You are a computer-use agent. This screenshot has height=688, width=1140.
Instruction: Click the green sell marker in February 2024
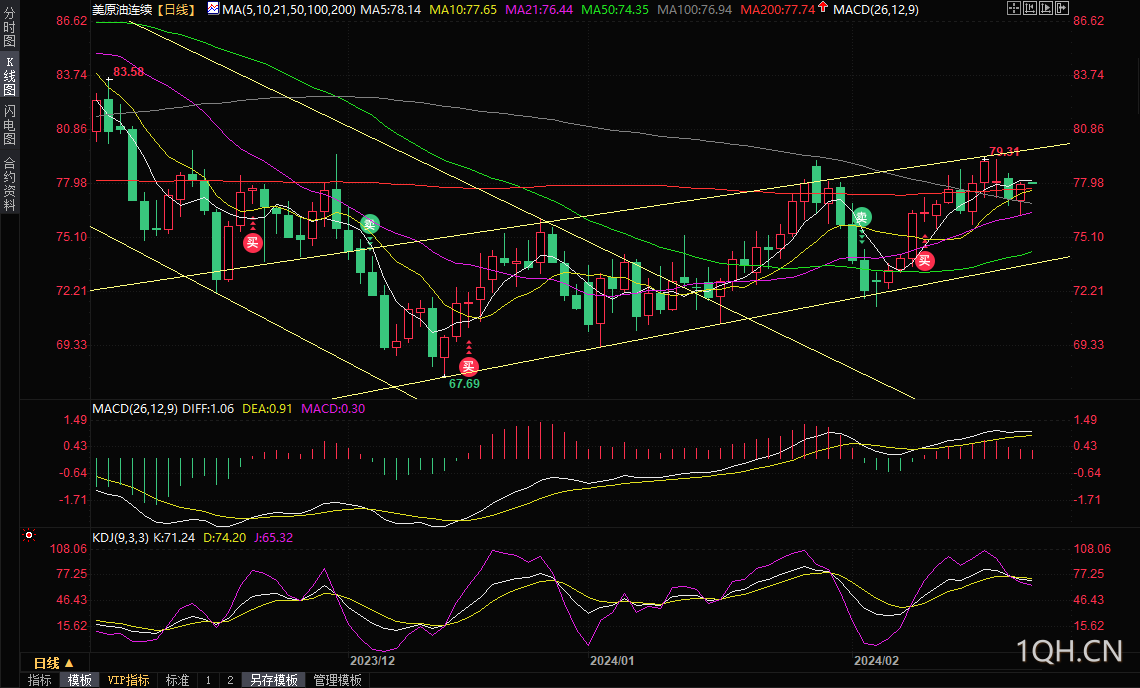[862, 217]
